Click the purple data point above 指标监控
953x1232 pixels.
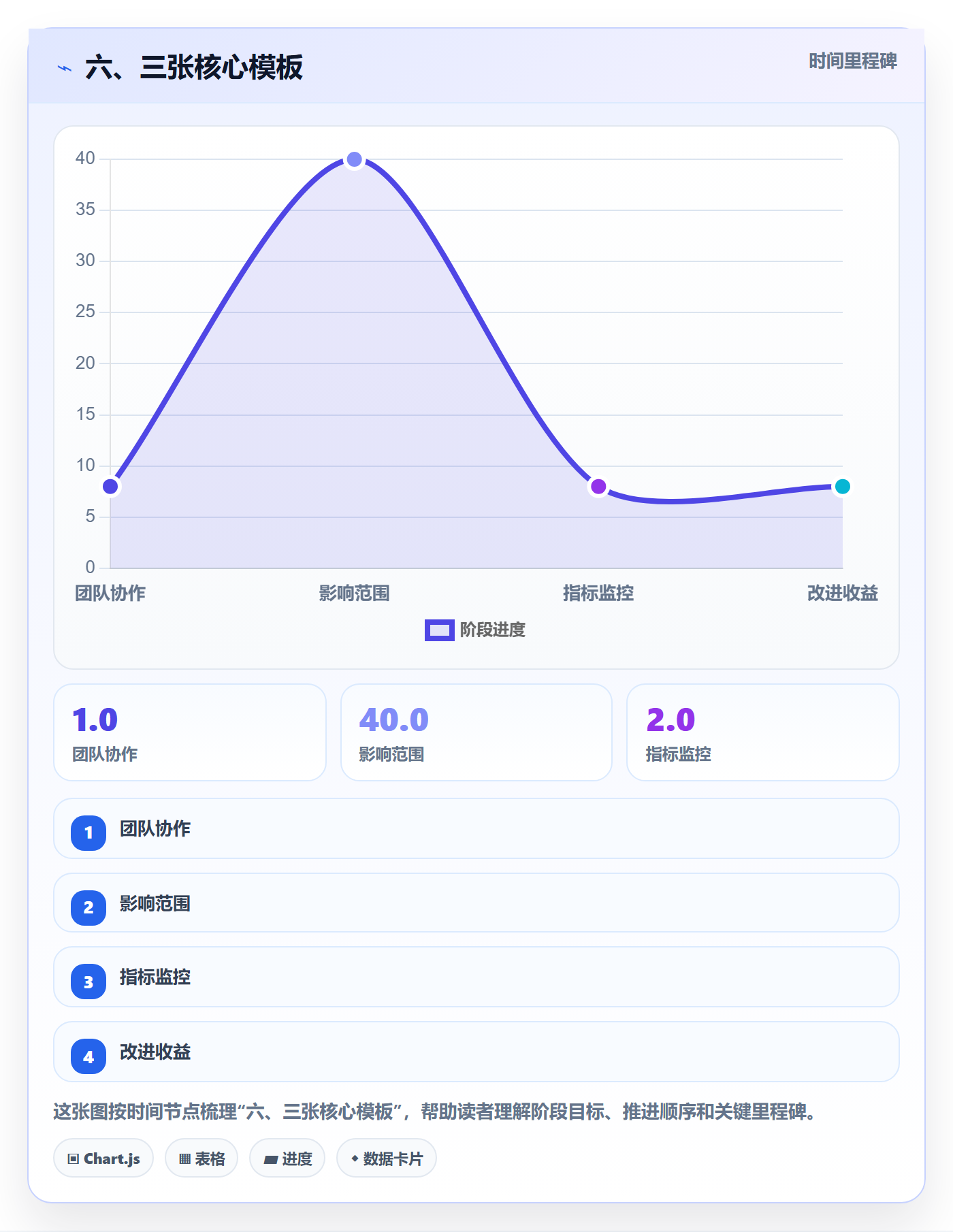tap(598, 487)
